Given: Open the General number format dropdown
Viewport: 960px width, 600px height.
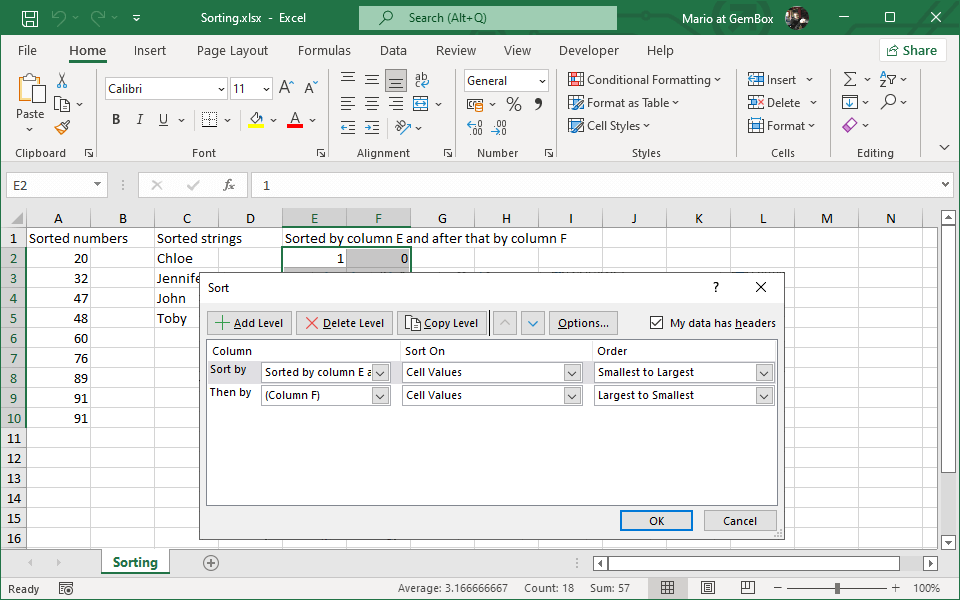Looking at the screenshot, I should click(x=542, y=81).
